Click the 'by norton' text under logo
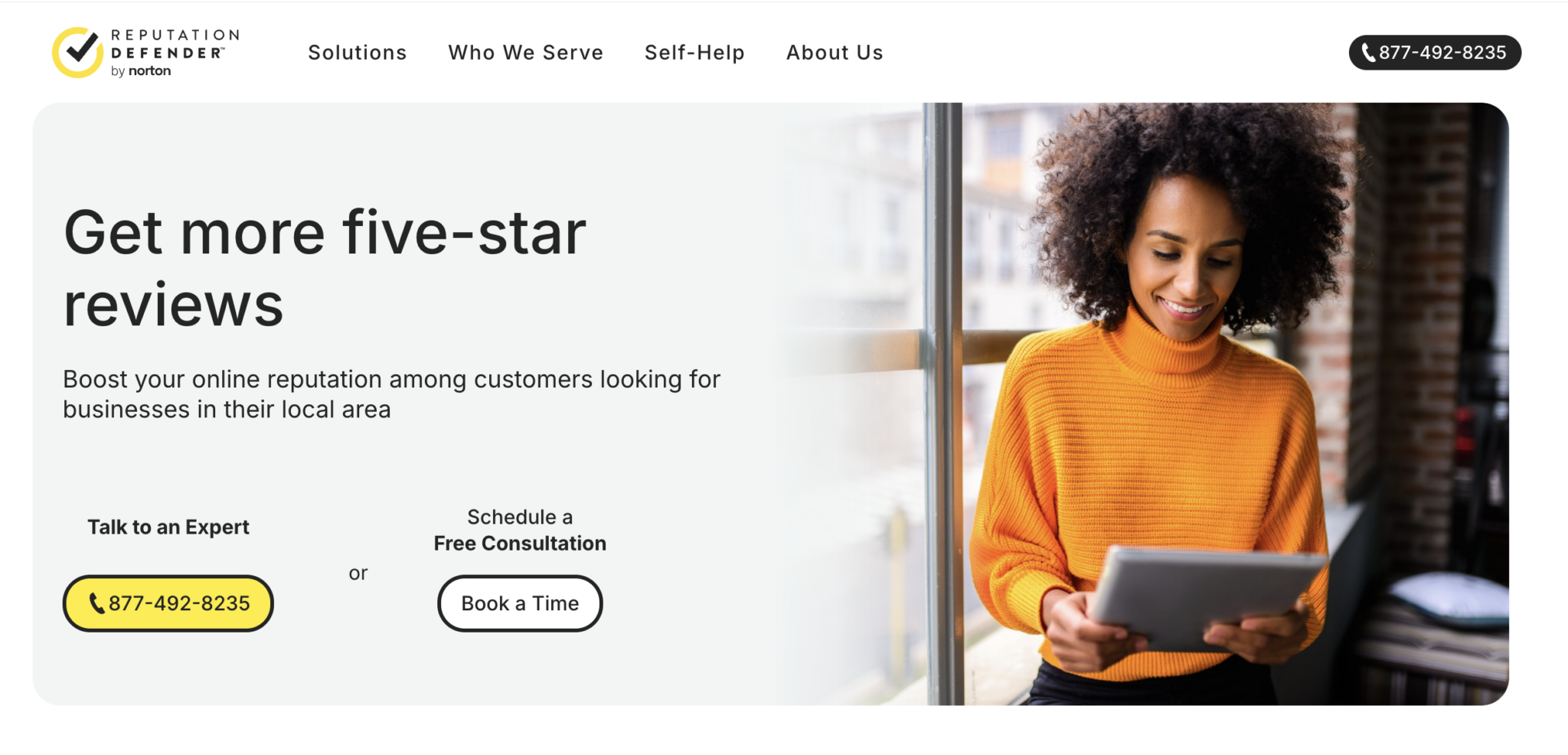Screen dimensions: 1568x755 (141, 71)
